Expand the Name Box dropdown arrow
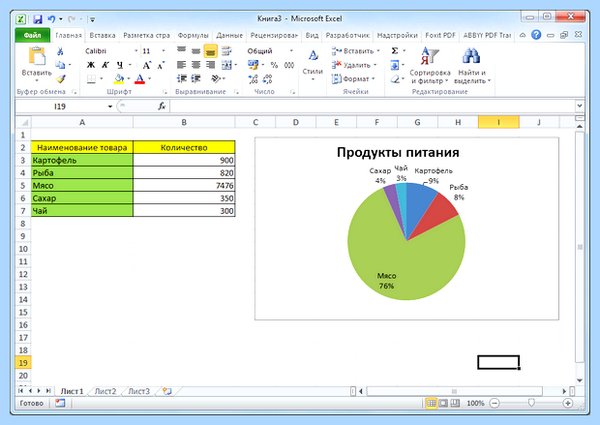The width and height of the screenshot is (600, 425). (110, 106)
